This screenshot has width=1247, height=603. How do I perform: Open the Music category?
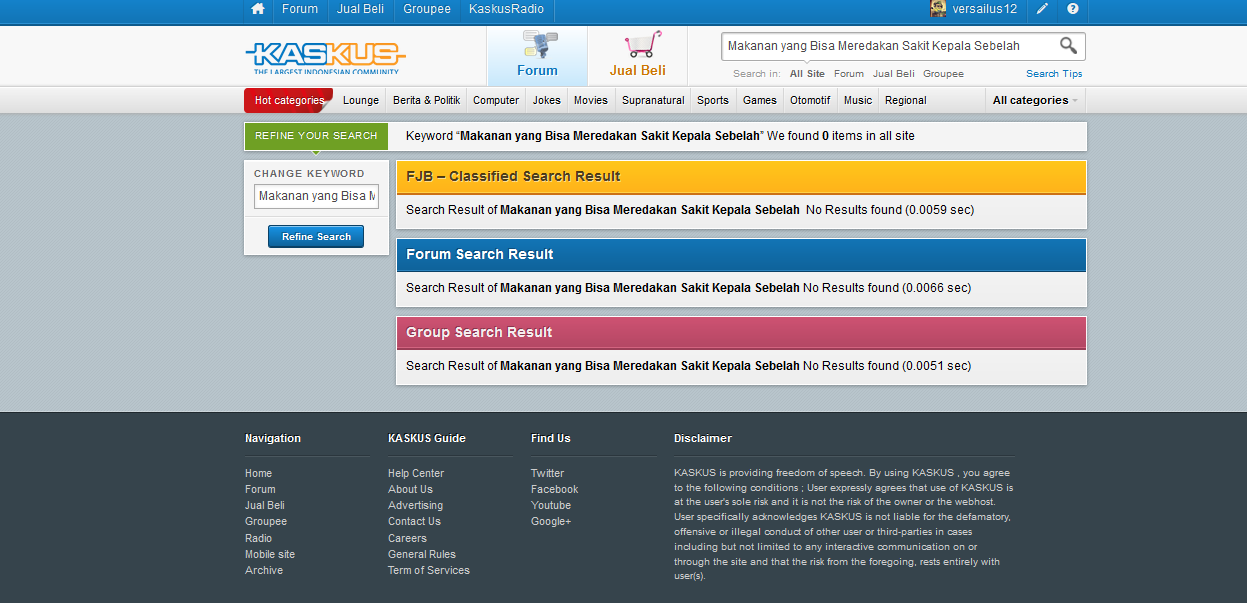(x=858, y=100)
